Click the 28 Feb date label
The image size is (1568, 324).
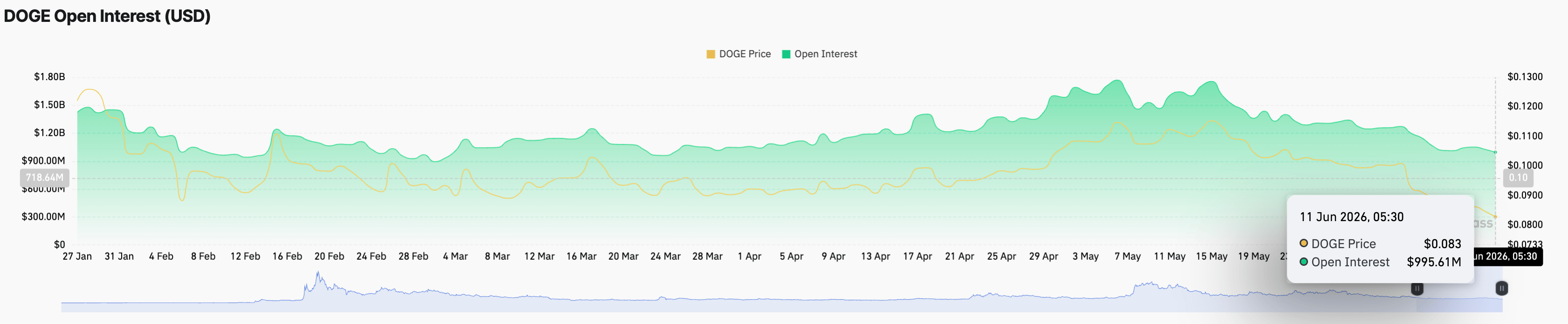point(413,256)
